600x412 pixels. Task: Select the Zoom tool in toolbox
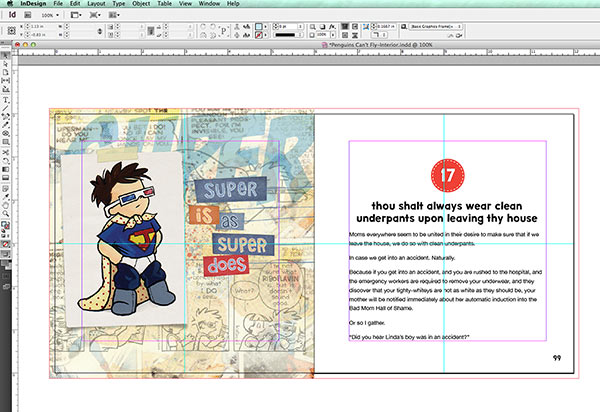pos(5,214)
